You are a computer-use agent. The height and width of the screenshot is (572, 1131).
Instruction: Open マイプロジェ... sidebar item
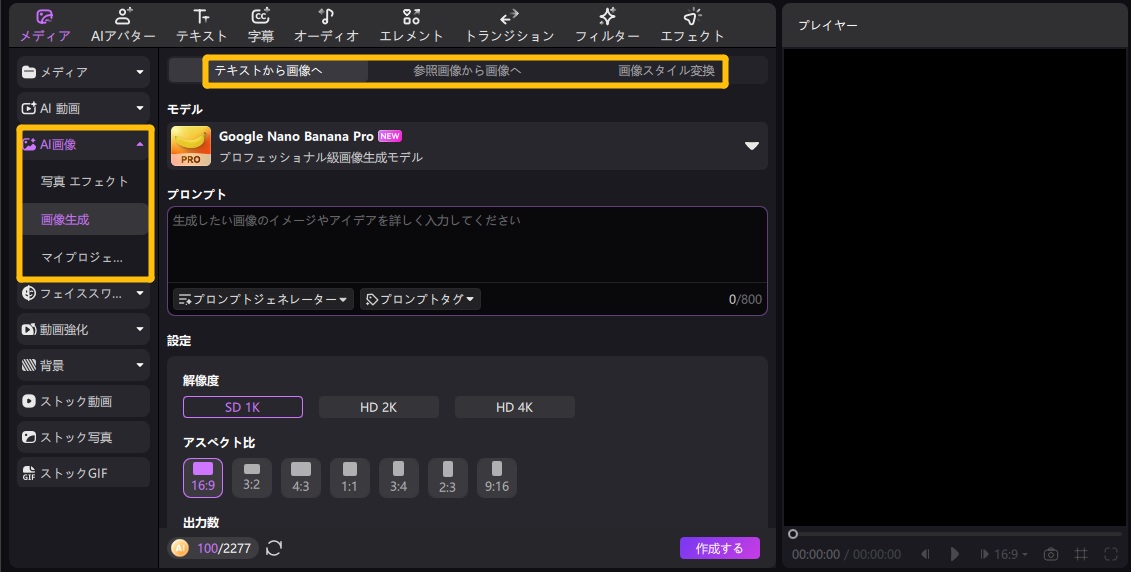click(x=84, y=257)
